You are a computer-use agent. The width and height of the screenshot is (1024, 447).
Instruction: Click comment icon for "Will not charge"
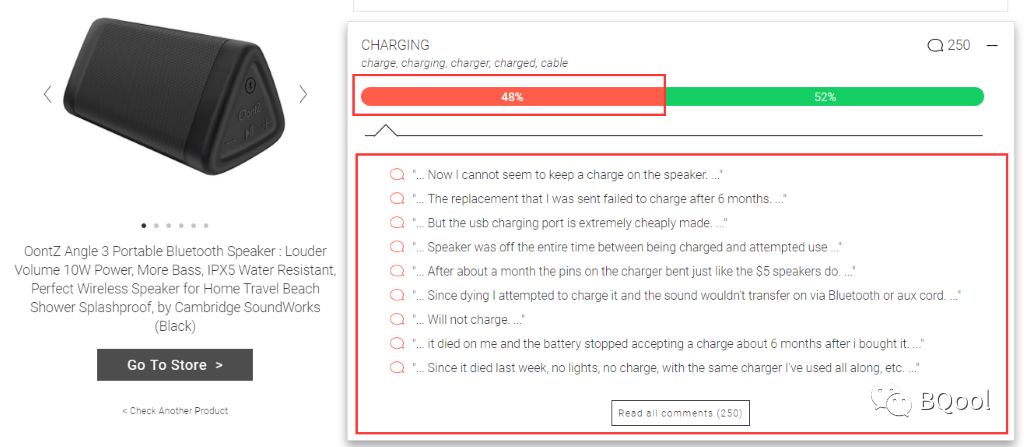(397, 320)
